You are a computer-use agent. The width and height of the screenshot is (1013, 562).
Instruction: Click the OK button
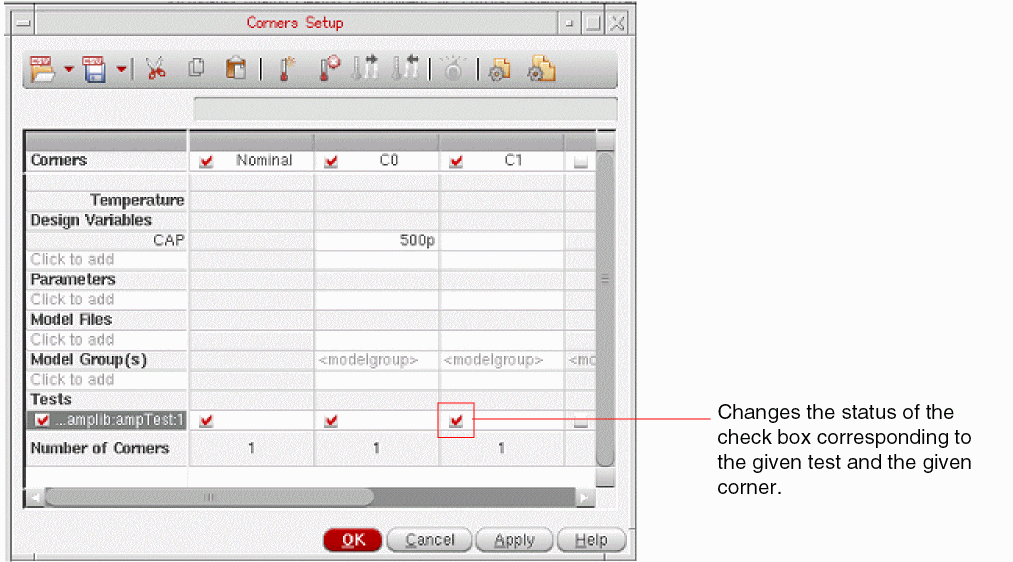353,540
